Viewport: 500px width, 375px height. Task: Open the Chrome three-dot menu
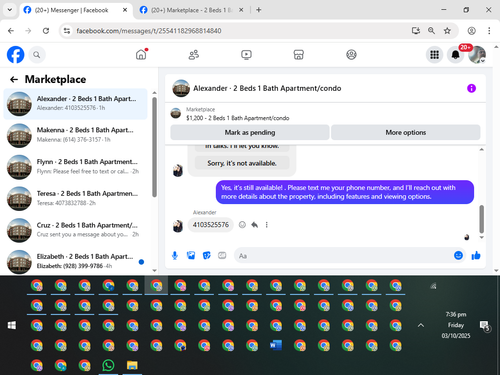(489, 31)
